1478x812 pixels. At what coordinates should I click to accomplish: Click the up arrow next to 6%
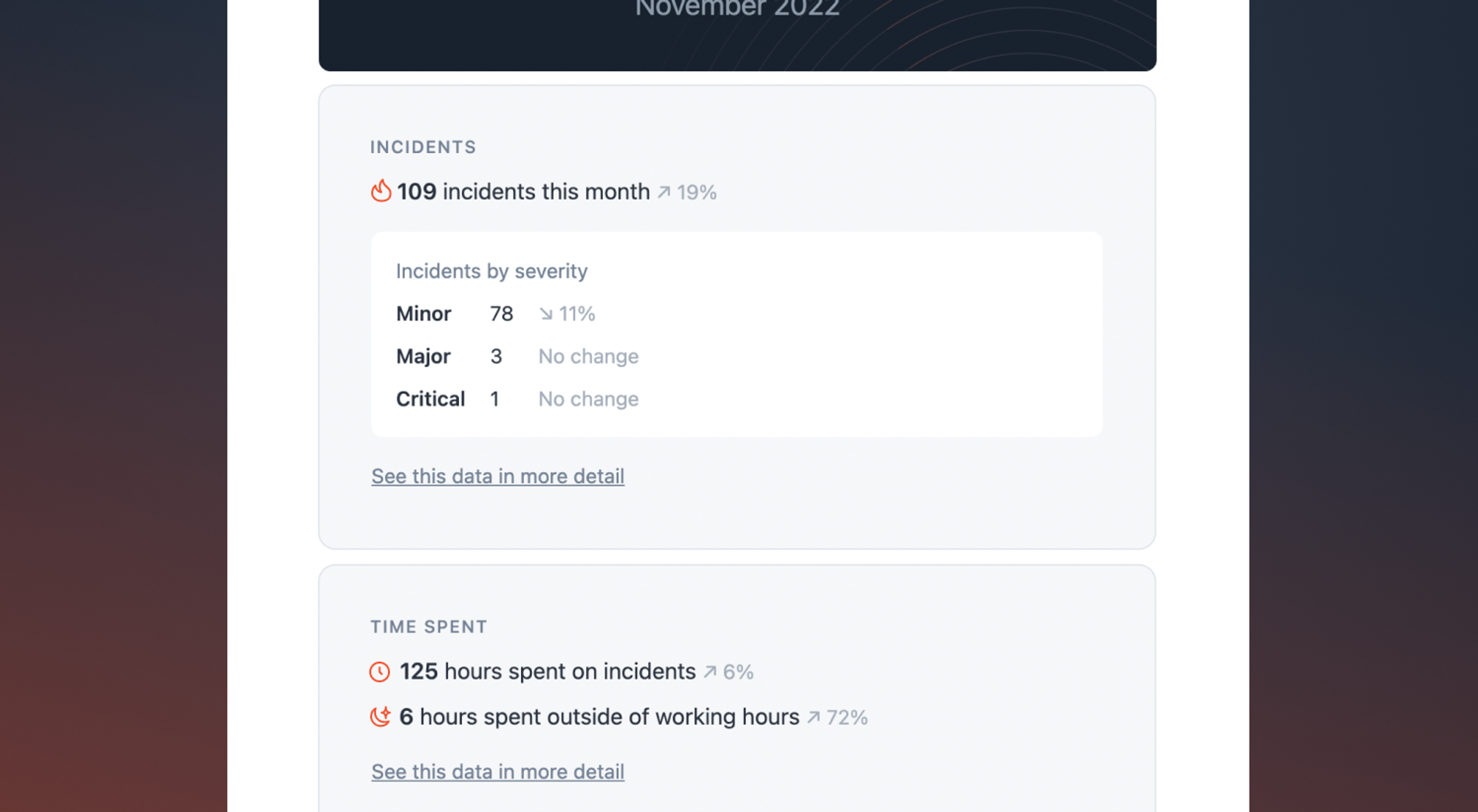pos(710,672)
